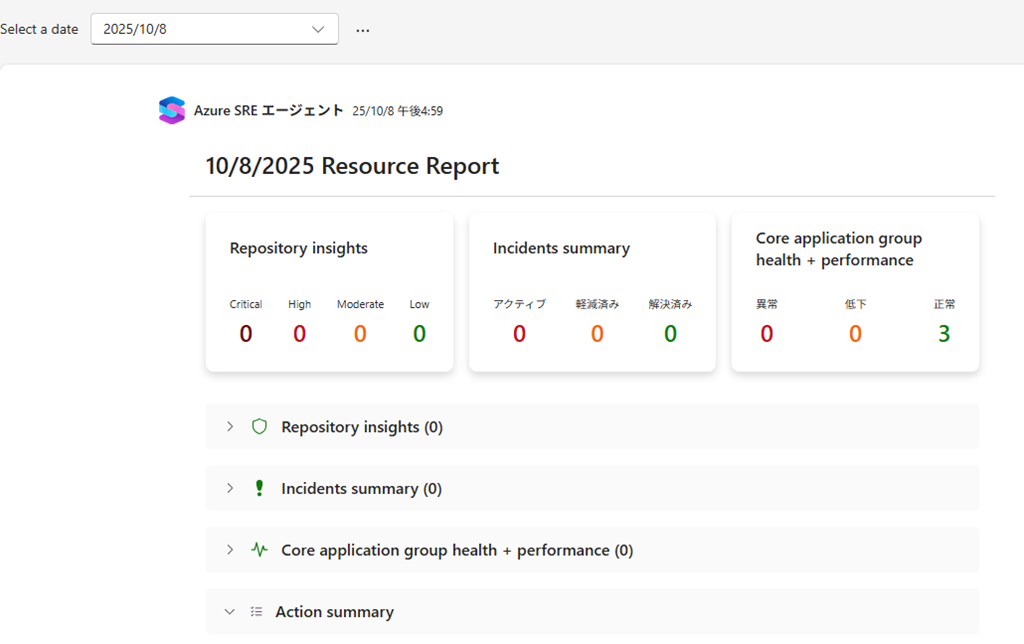Click the アクティブ incidents count
This screenshot has height=644, width=1024.
[x=519, y=334]
